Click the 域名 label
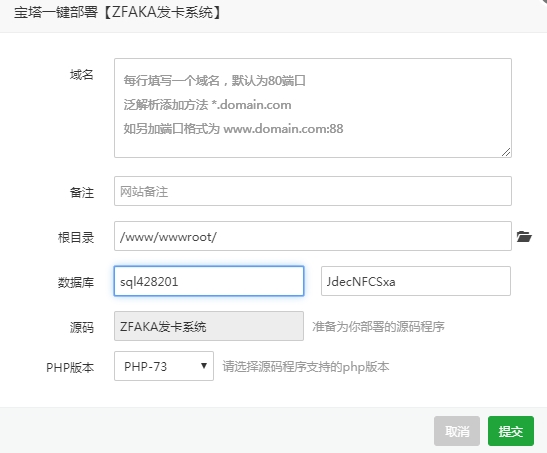The height and width of the screenshot is (453, 547). point(82,75)
